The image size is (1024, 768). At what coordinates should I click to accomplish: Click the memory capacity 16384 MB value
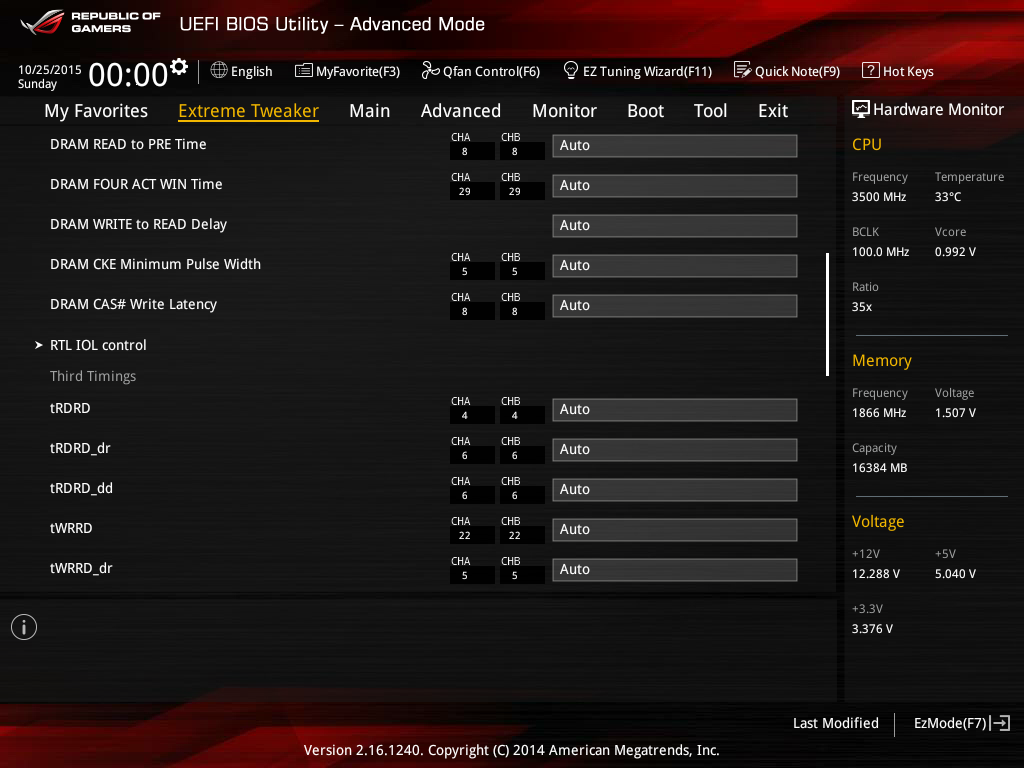[879, 468]
